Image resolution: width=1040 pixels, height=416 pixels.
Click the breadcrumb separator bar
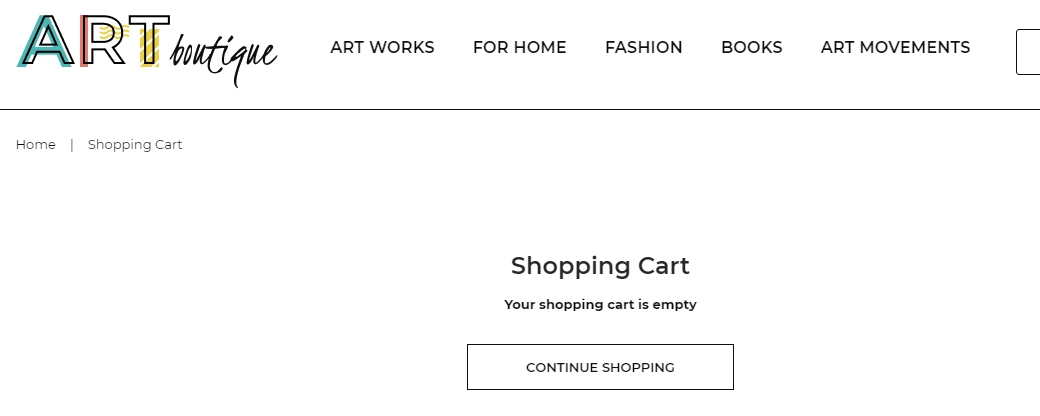coord(72,145)
